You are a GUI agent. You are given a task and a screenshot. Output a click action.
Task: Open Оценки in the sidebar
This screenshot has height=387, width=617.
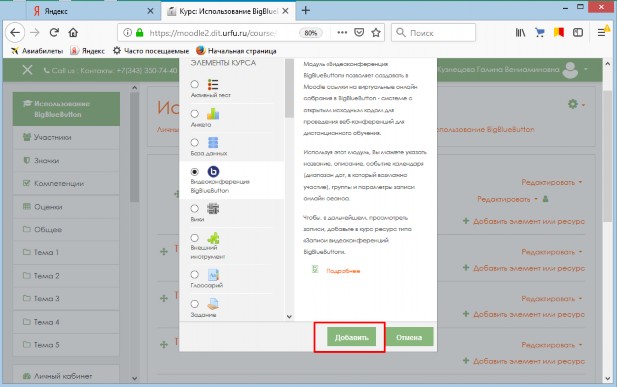pyautogui.click(x=66, y=207)
